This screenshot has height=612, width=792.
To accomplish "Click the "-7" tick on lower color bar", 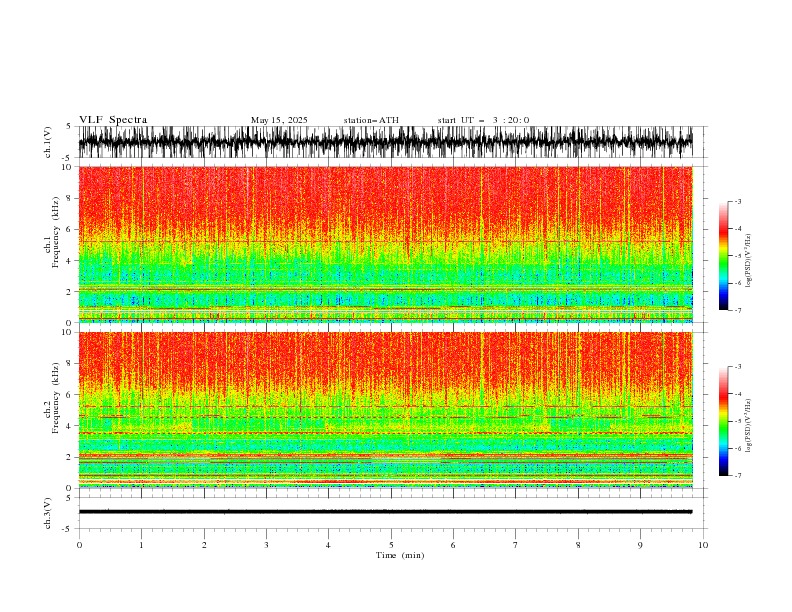I will (738, 475).
